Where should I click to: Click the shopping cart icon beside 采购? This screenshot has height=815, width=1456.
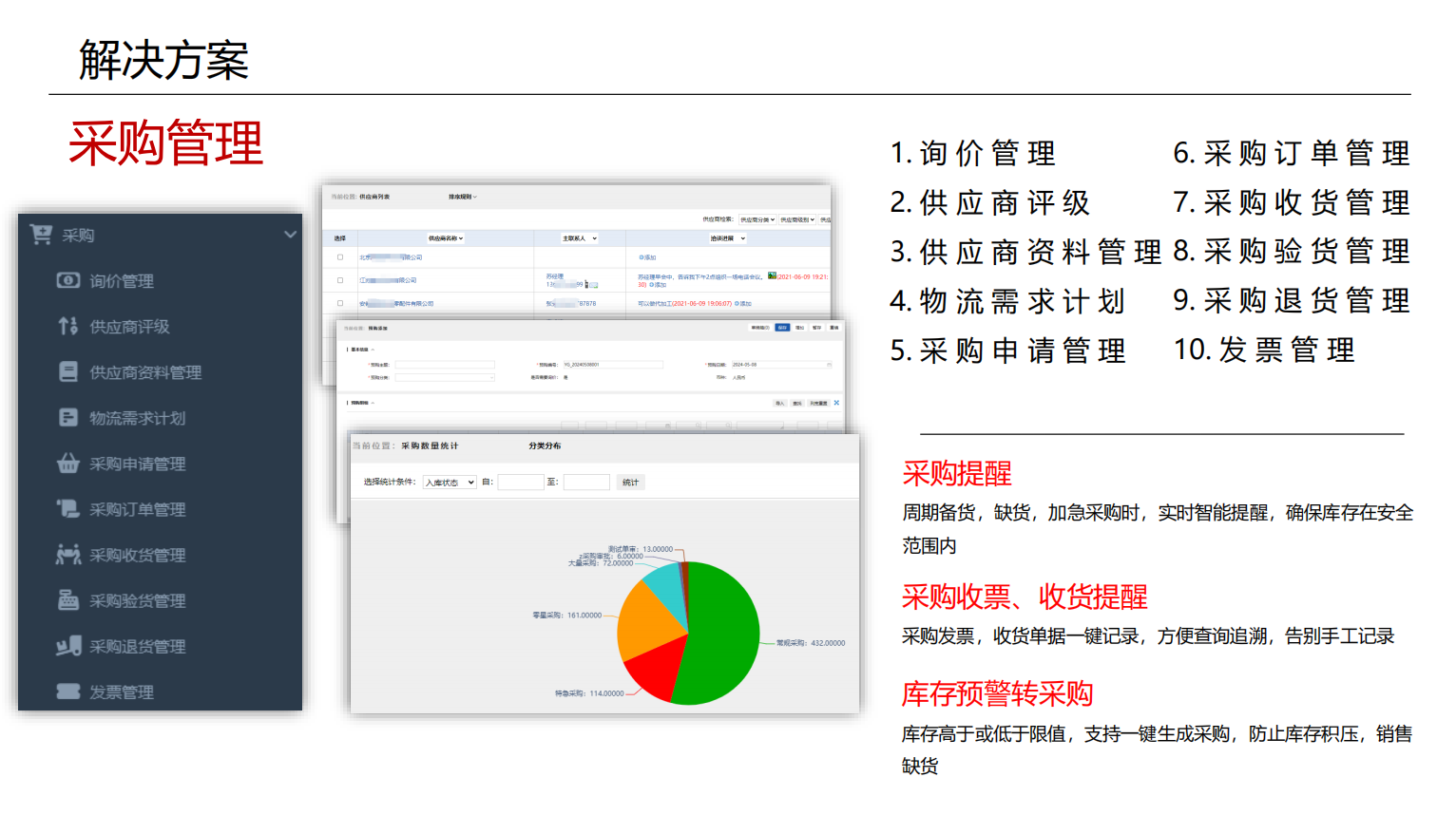point(41,235)
